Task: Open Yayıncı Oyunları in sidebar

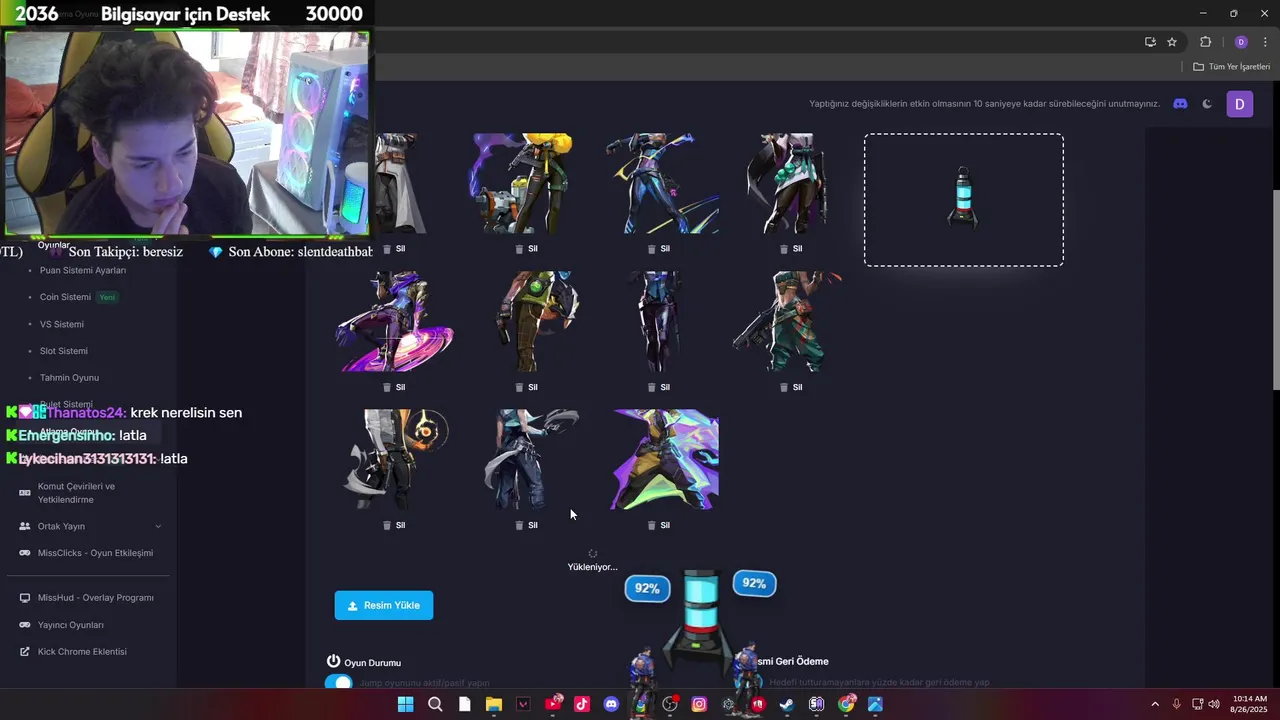Action: 71,625
